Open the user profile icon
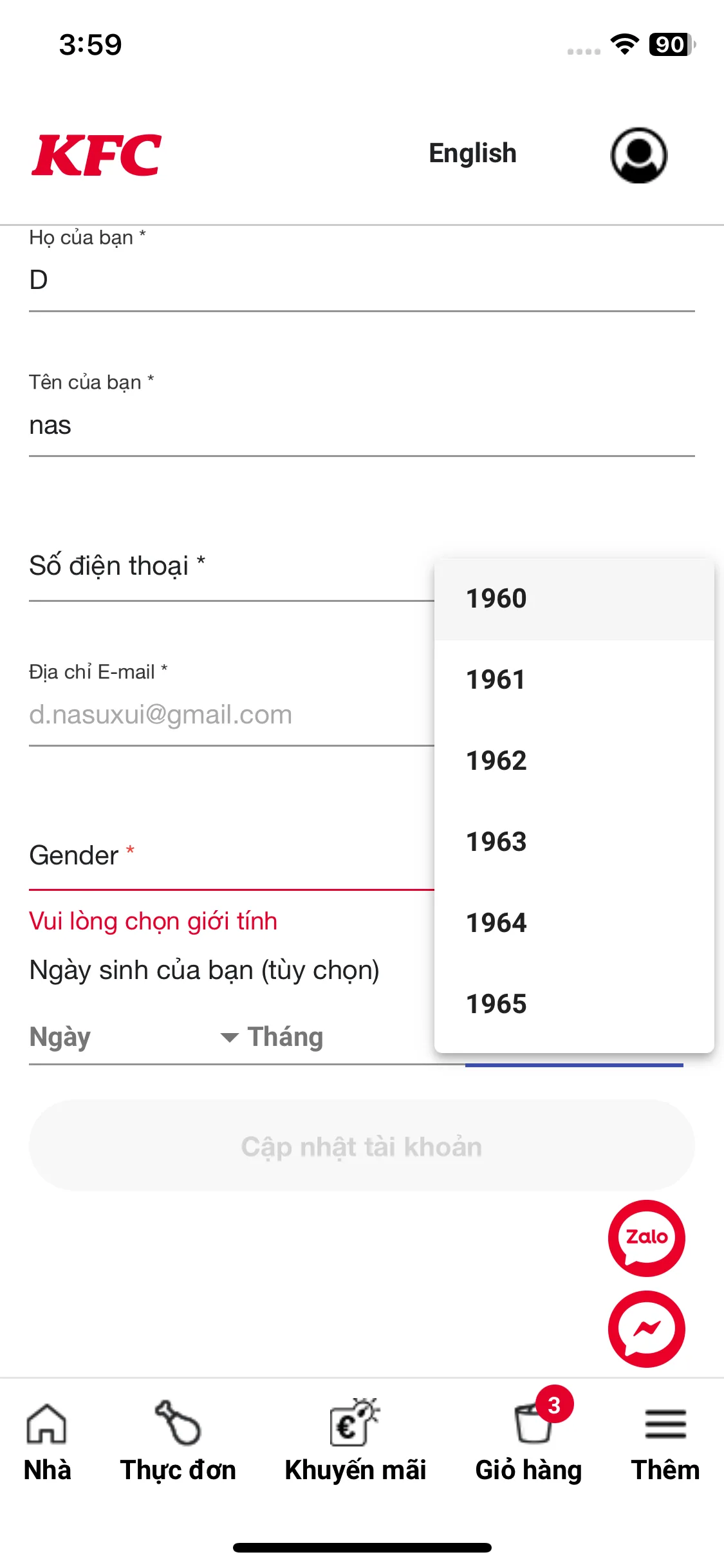This screenshot has width=724, height=1568. (638, 154)
